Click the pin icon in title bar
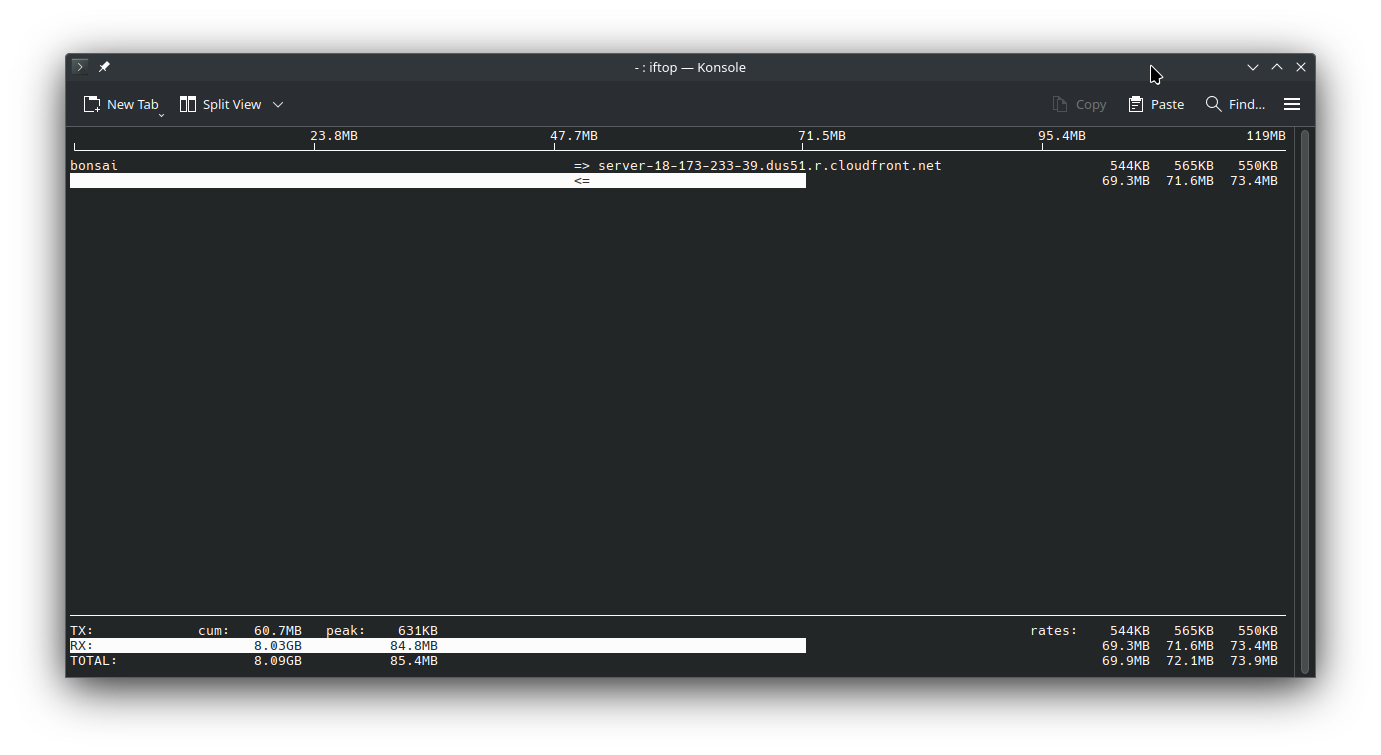Image resolution: width=1381 pixels, height=755 pixels. click(104, 67)
